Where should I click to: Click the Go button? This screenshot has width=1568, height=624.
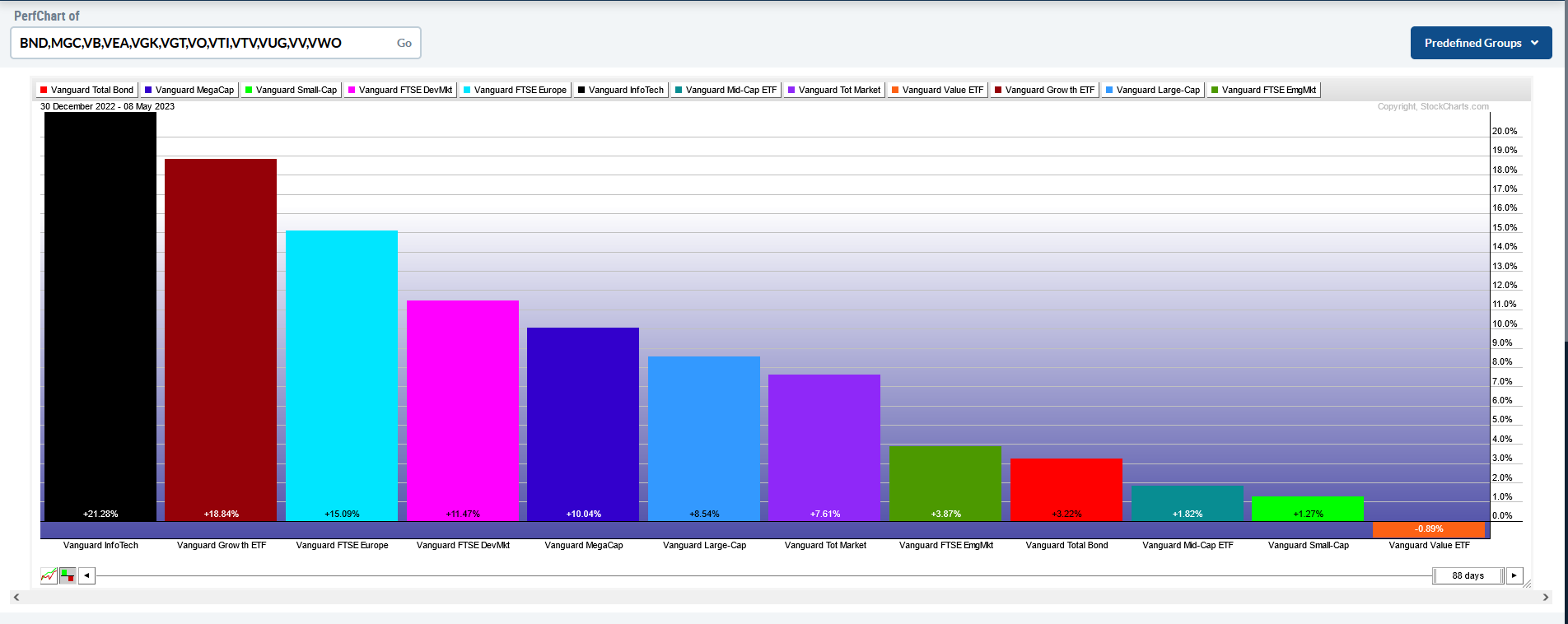[404, 43]
